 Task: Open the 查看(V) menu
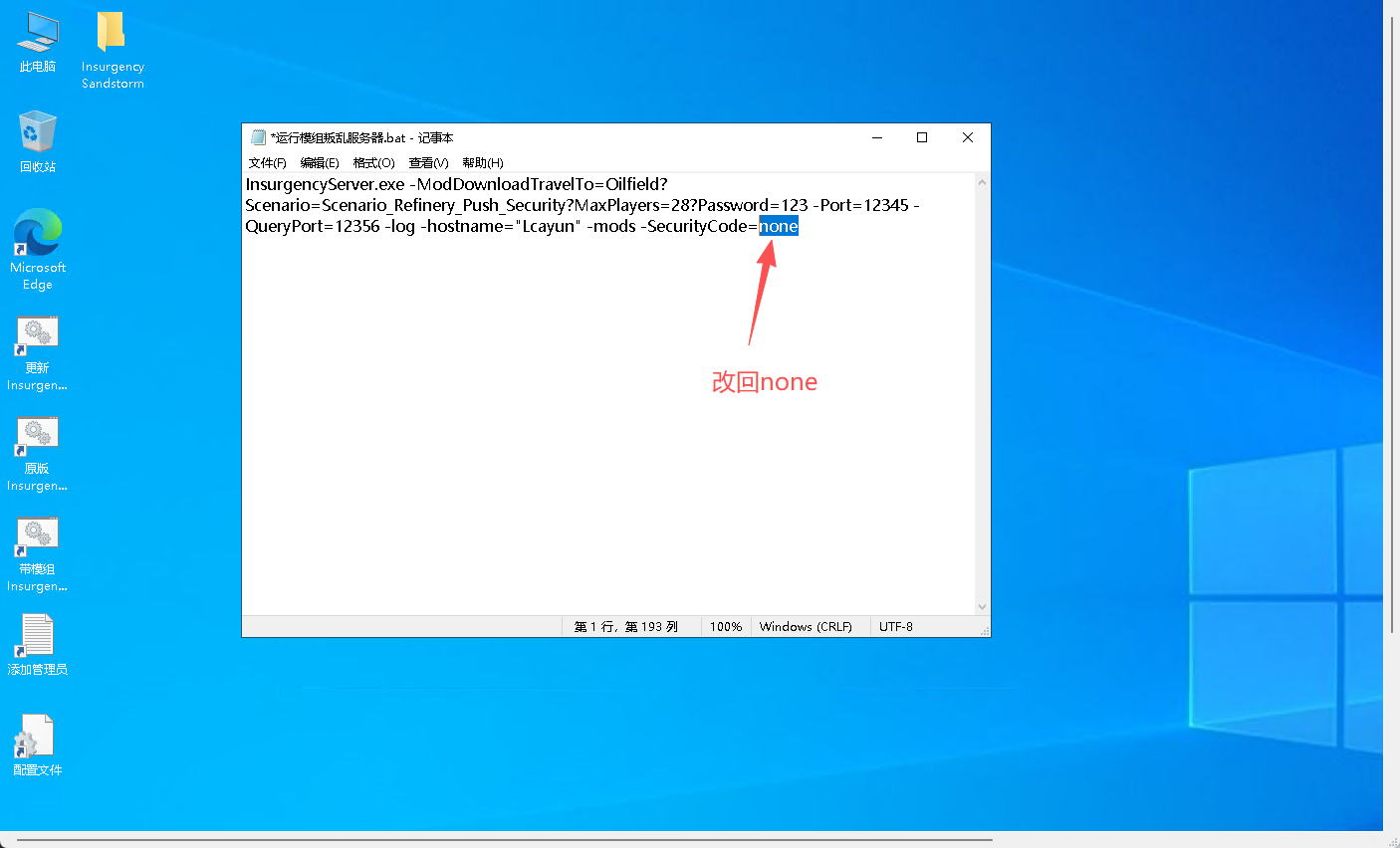(x=428, y=163)
